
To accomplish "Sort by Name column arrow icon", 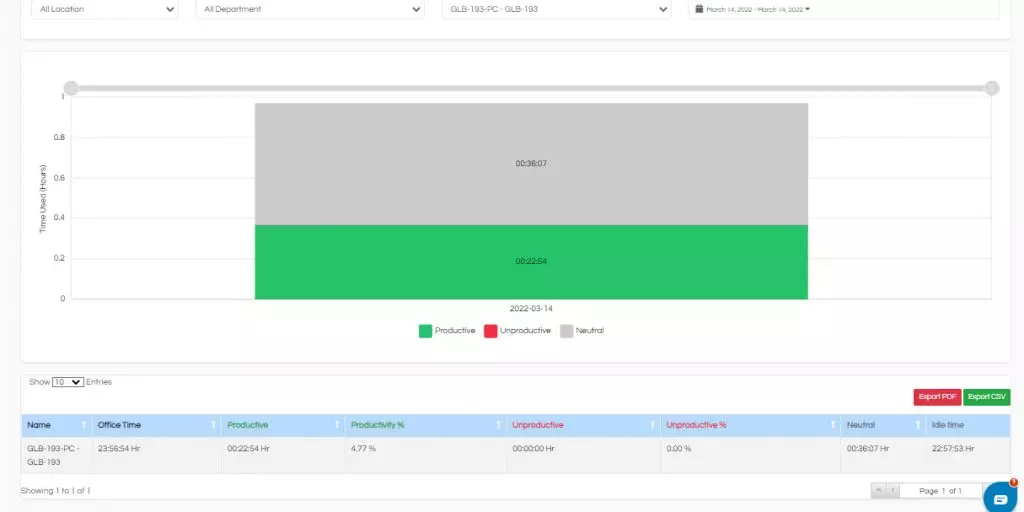I will coord(84,425).
